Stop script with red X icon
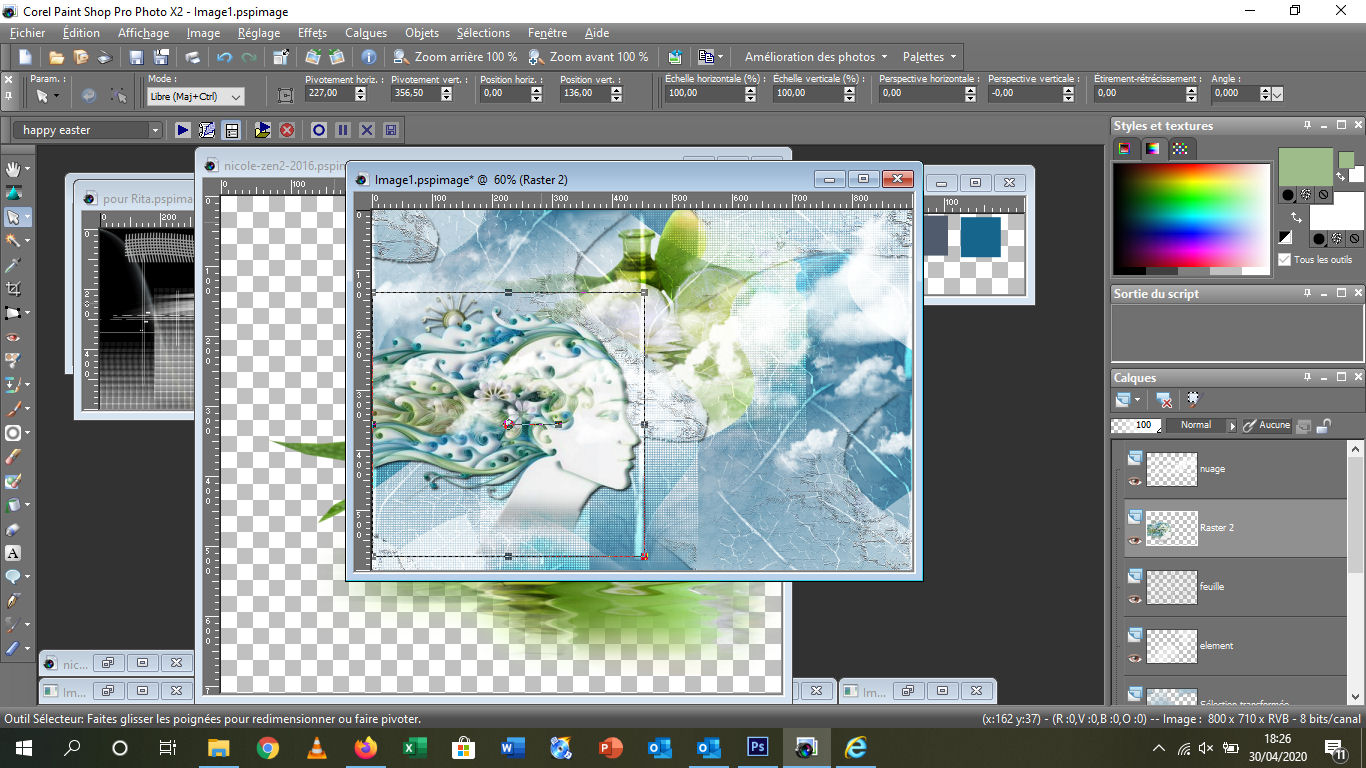 (x=287, y=130)
